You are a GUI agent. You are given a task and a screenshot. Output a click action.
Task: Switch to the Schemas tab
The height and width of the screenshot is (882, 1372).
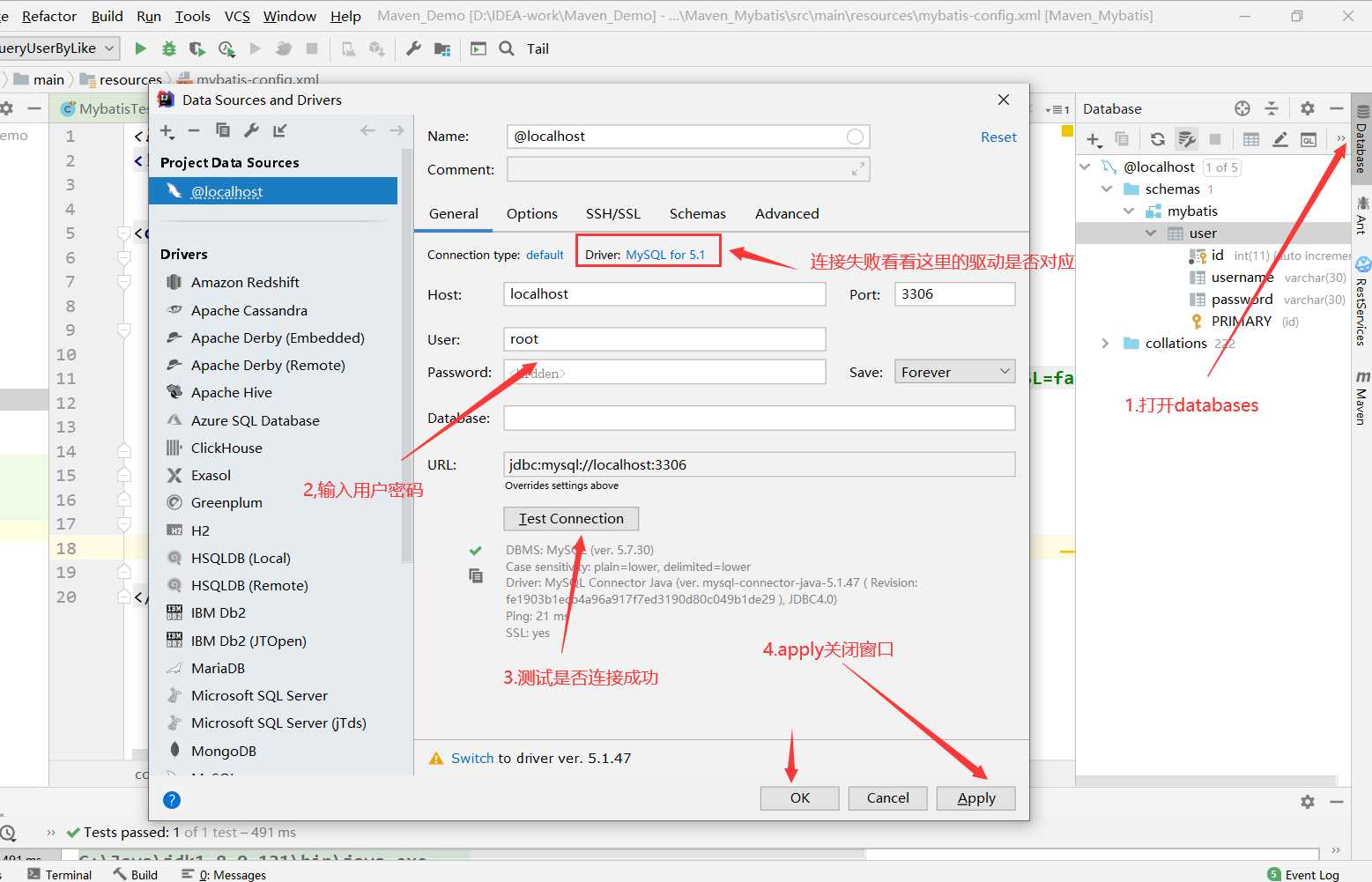698,213
